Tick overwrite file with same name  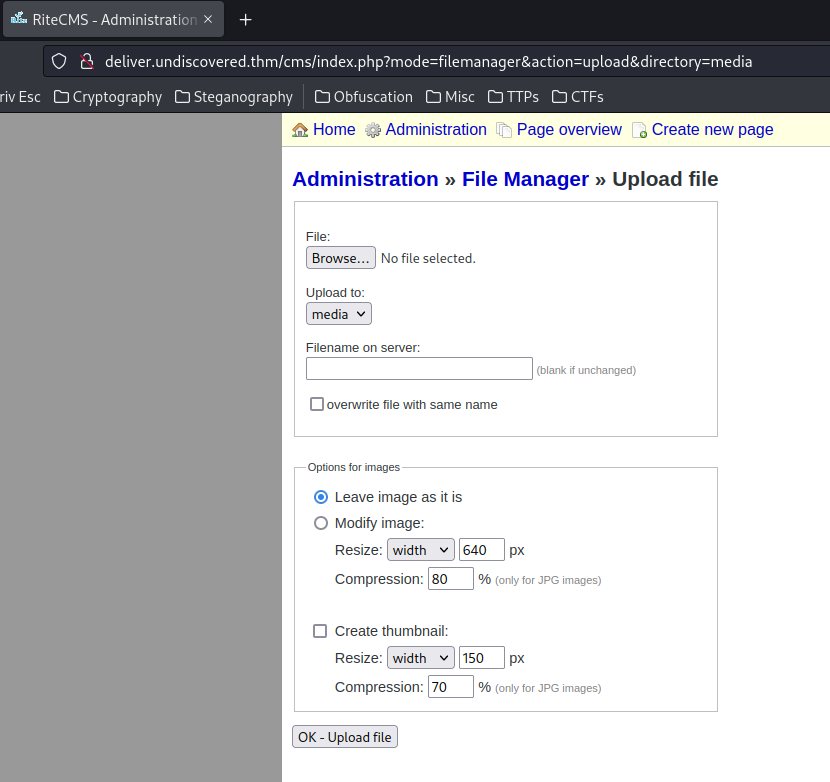click(317, 404)
